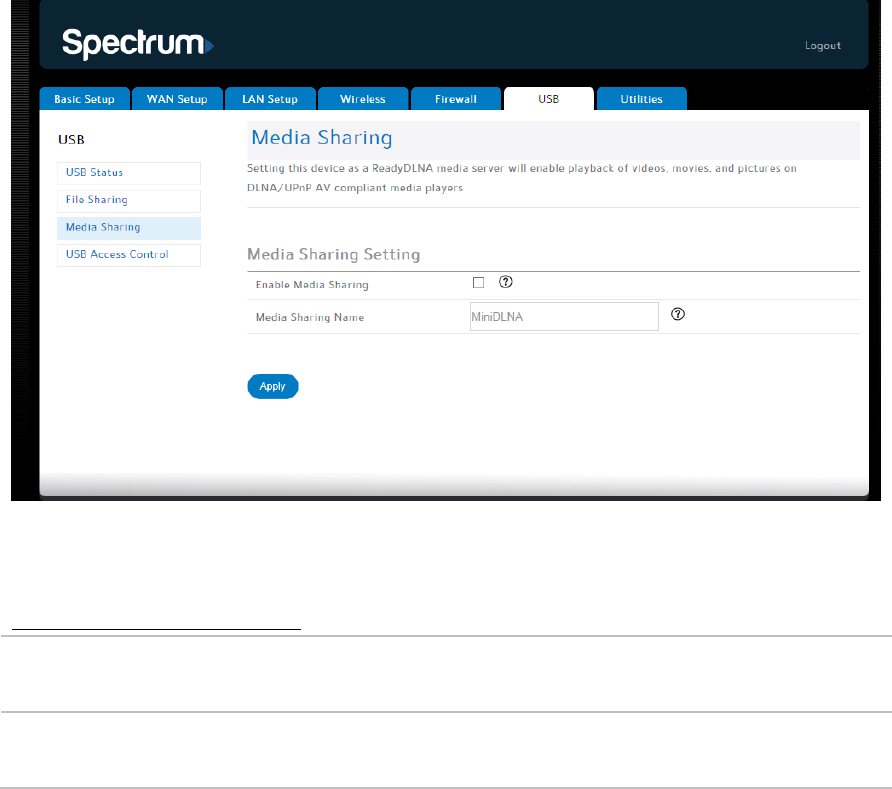
Task: Open the Utilities tab
Action: pos(642,99)
